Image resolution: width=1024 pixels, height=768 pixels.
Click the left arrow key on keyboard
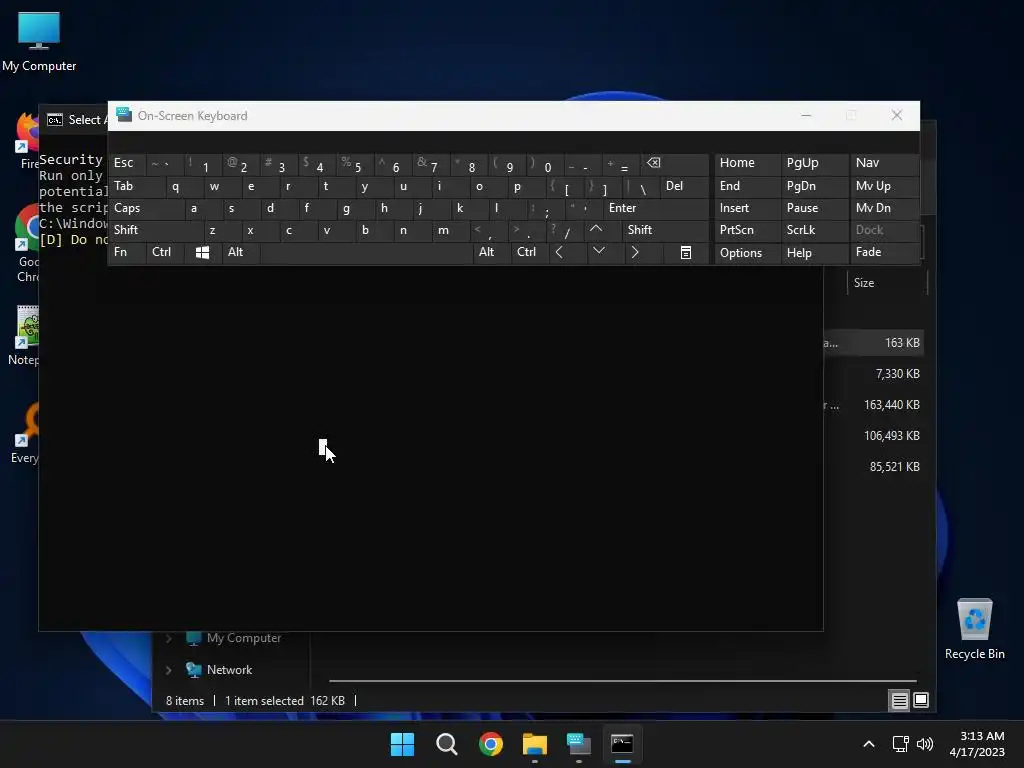tap(559, 253)
